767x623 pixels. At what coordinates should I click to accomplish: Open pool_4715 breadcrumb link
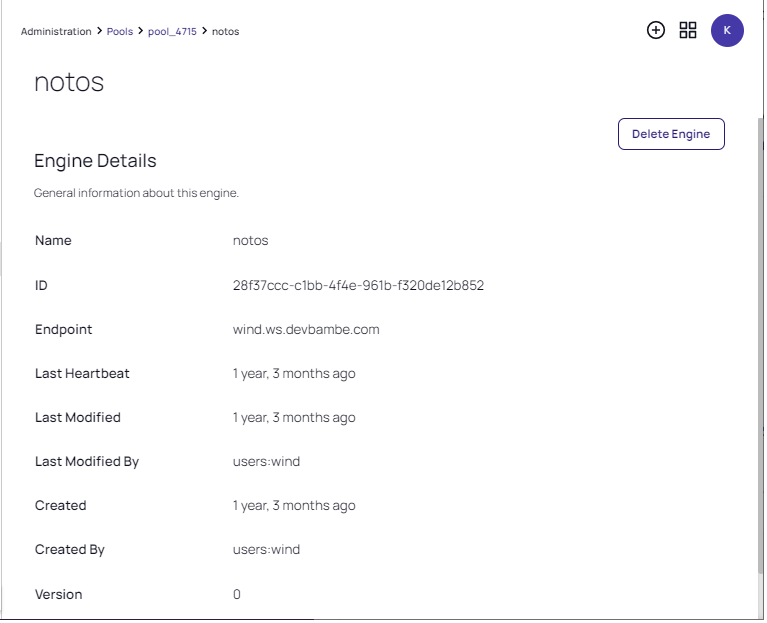[x=172, y=32]
